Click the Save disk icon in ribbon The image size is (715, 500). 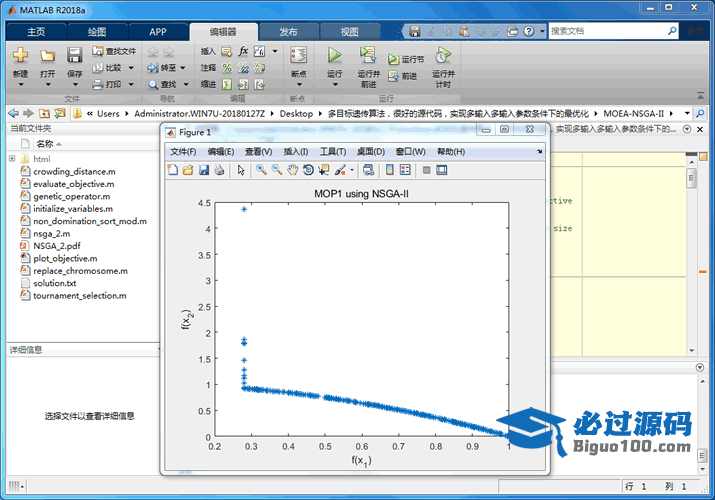click(74, 55)
